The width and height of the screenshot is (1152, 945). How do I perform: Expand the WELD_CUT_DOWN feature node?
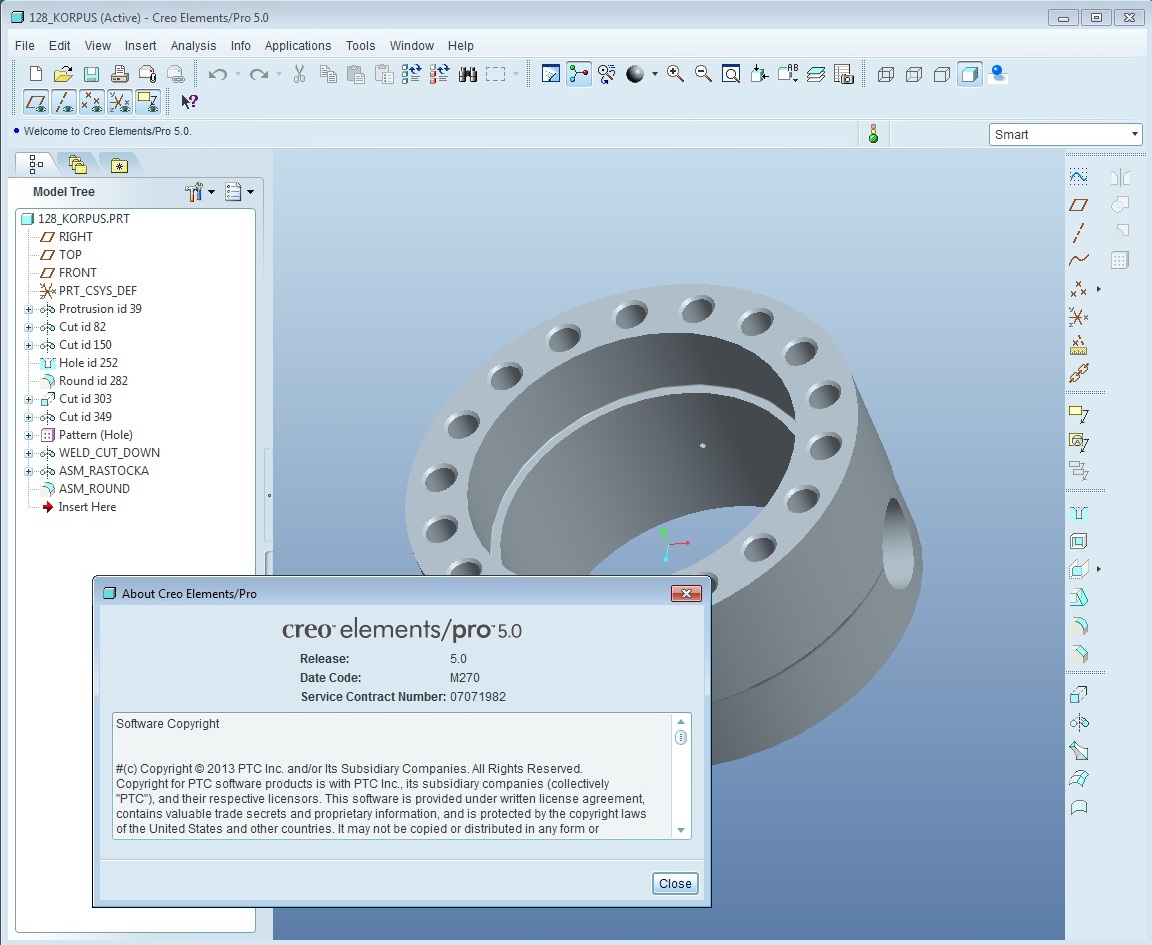click(29, 453)
